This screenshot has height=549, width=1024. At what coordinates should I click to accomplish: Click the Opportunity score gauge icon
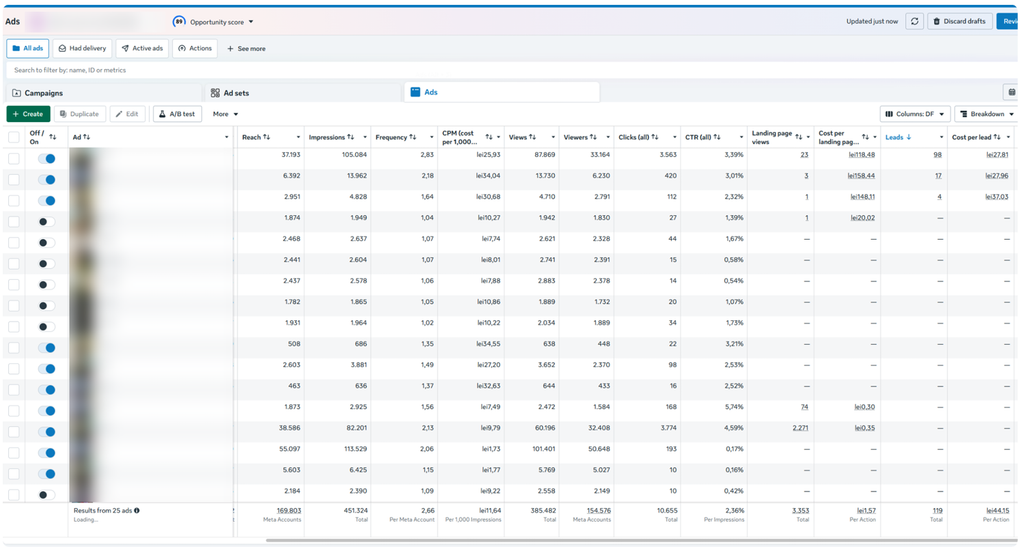click(179, 22)
